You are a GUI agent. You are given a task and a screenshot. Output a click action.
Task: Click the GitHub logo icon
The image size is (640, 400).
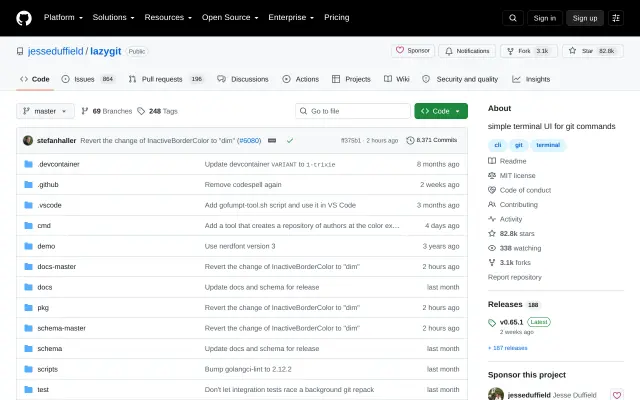click(x=24, y=18)
